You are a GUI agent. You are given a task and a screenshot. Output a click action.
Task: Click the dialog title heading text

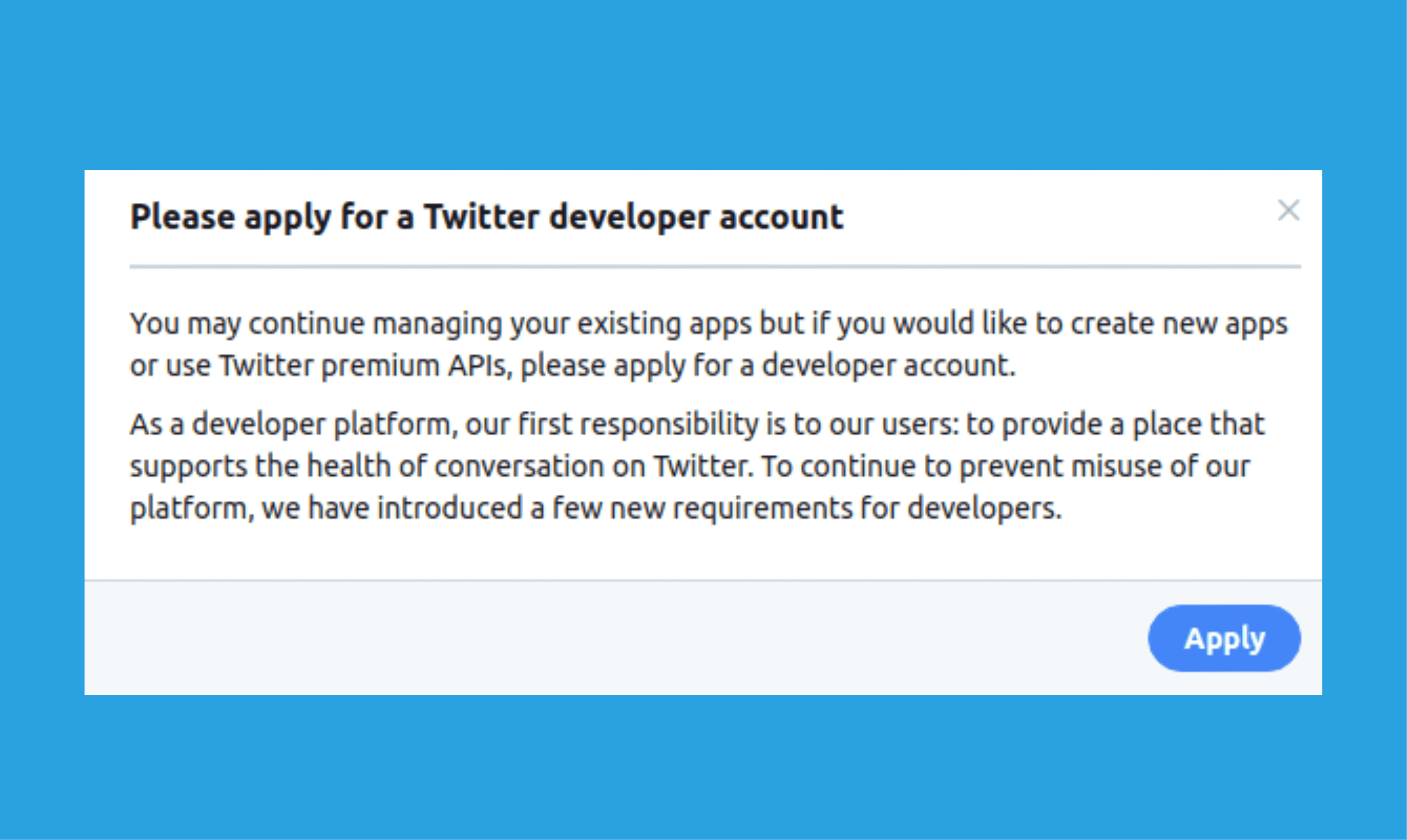coord(486,217)
